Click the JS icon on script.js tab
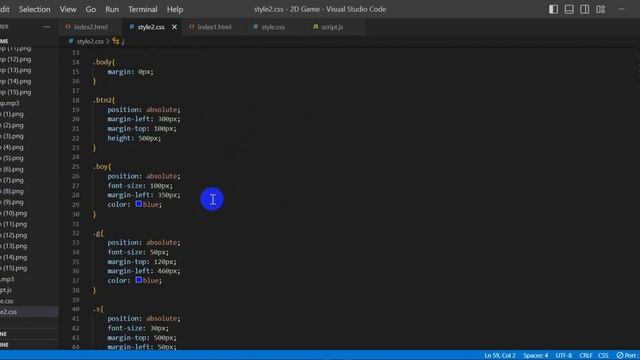This screenshot has height=360, width=640. point(316,27)
